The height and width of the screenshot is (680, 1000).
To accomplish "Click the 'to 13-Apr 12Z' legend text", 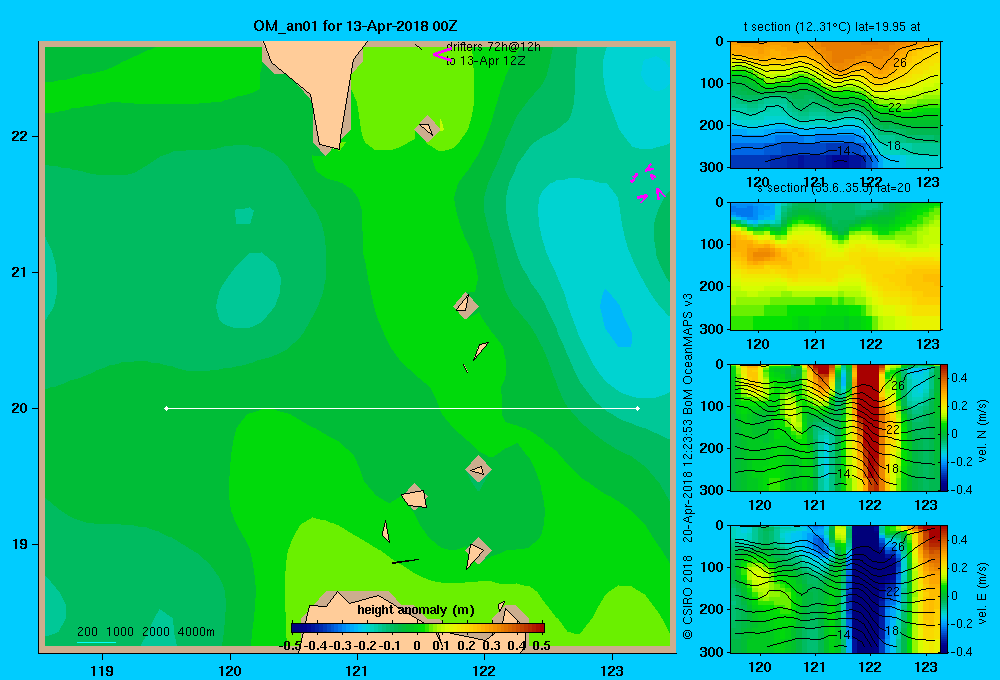I will [x=485, y=61].
